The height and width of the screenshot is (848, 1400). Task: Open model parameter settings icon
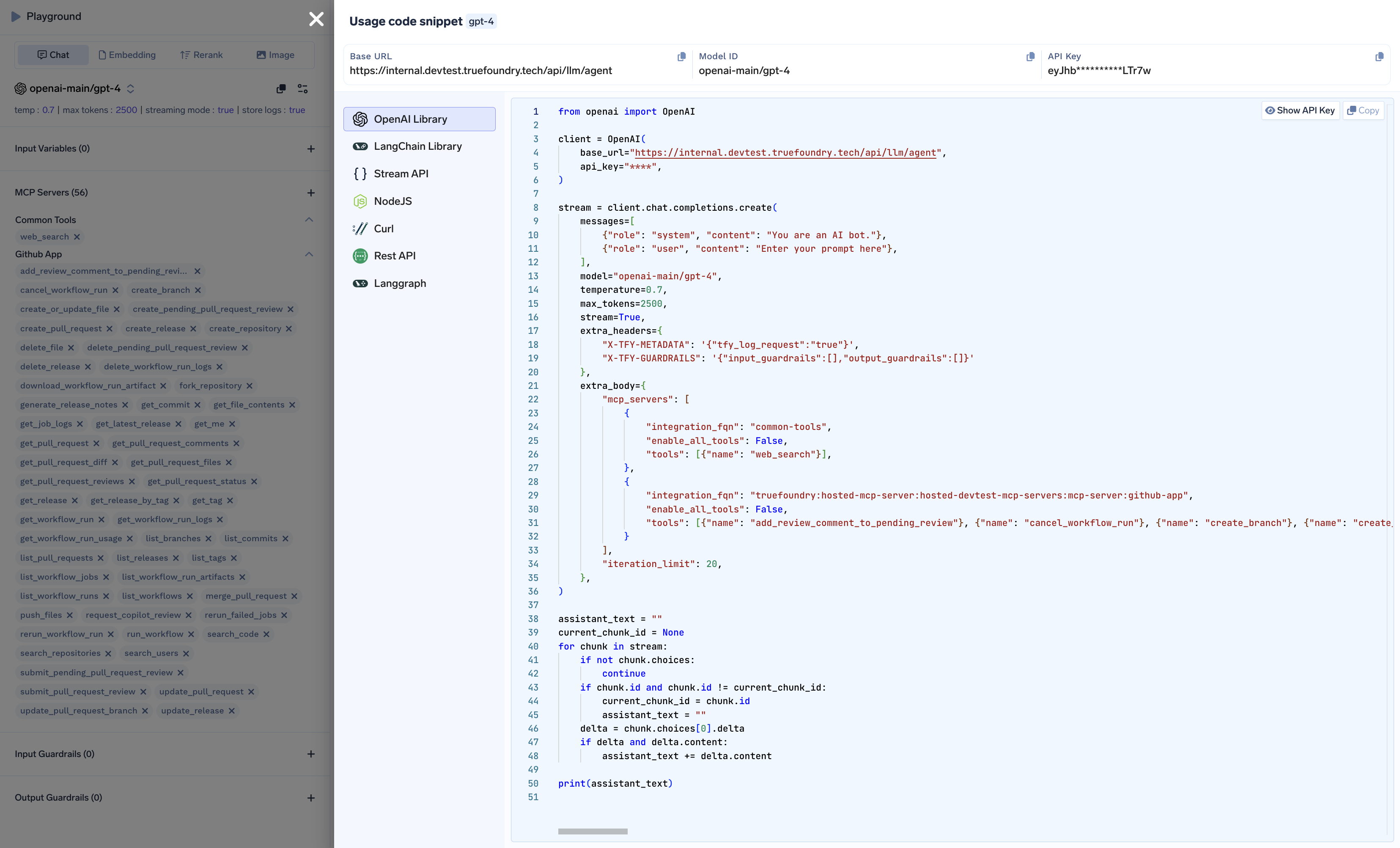(x=303, y=89)
